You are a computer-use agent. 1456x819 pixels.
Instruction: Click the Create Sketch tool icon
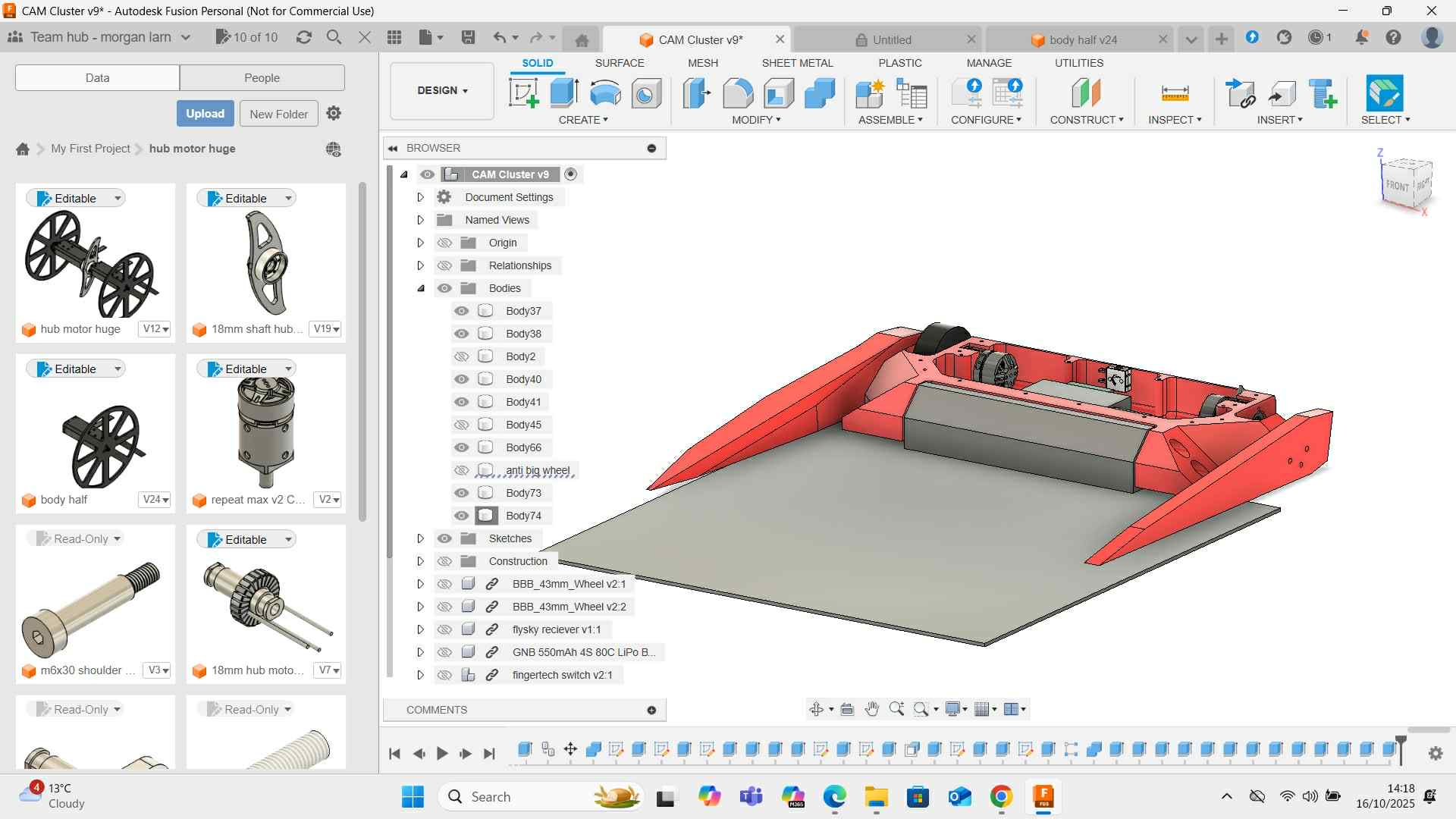522,93
